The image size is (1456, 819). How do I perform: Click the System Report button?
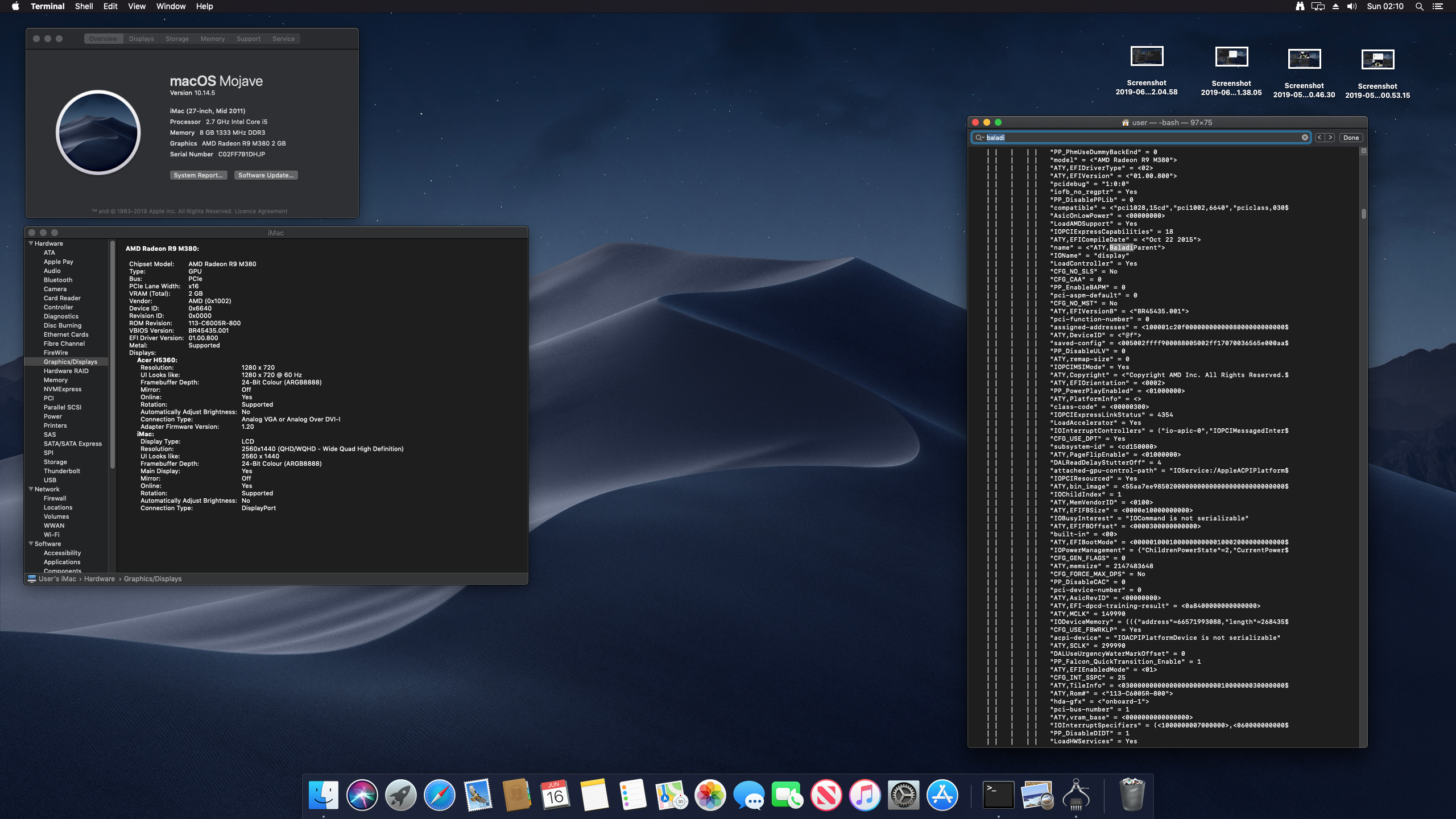click(x=198, y=175)
